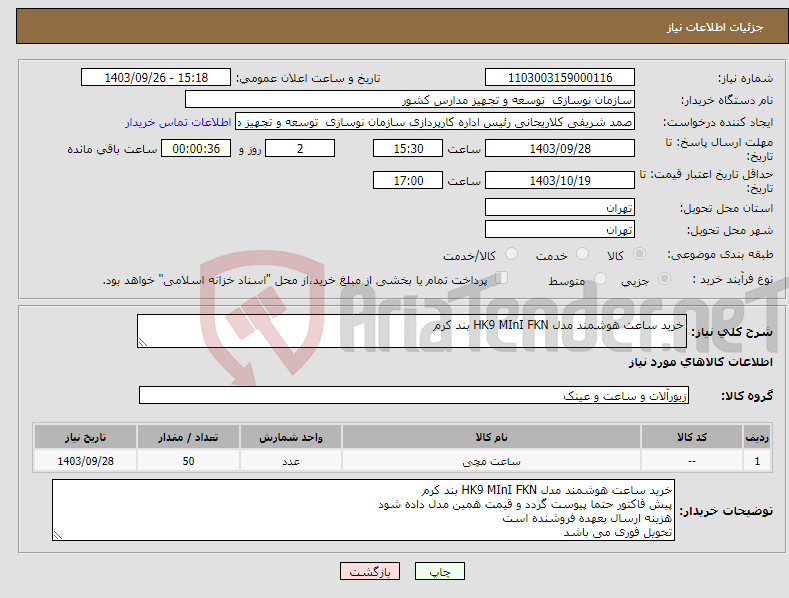
Task: Click the request creator field صمد شریفی
Action: pyautogui.click(x=435, y=122)
